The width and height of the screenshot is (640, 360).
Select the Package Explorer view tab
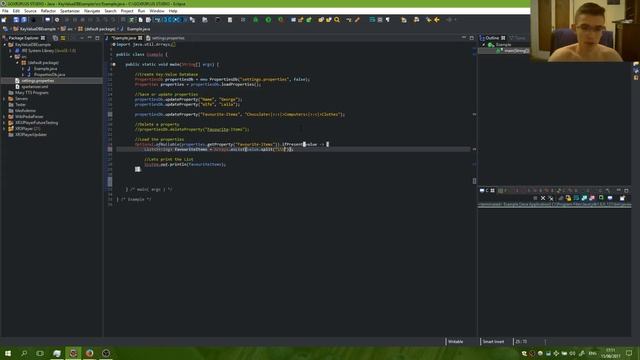click(23, 38)
